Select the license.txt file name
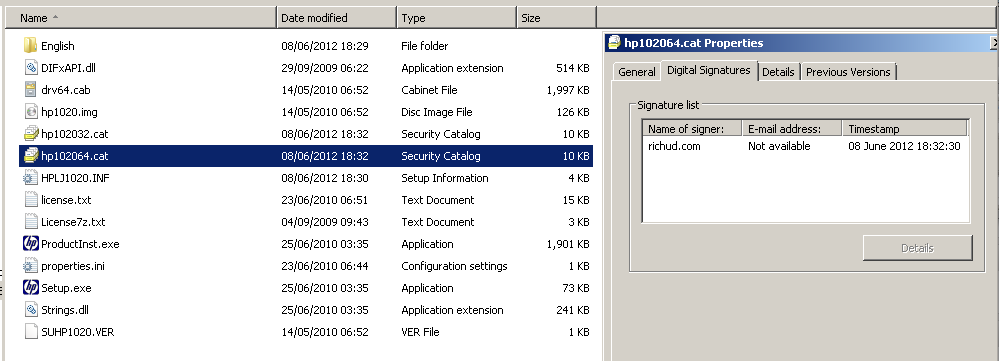The image size is (999, 361). pyautogui.click(x=66, y=200)
